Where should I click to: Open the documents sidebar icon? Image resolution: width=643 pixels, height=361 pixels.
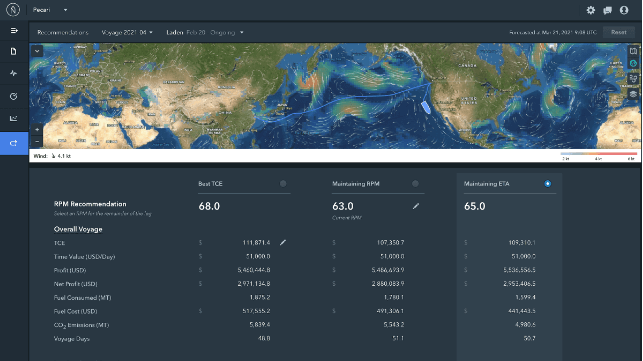pyautogui.click(x=14, y=51)
